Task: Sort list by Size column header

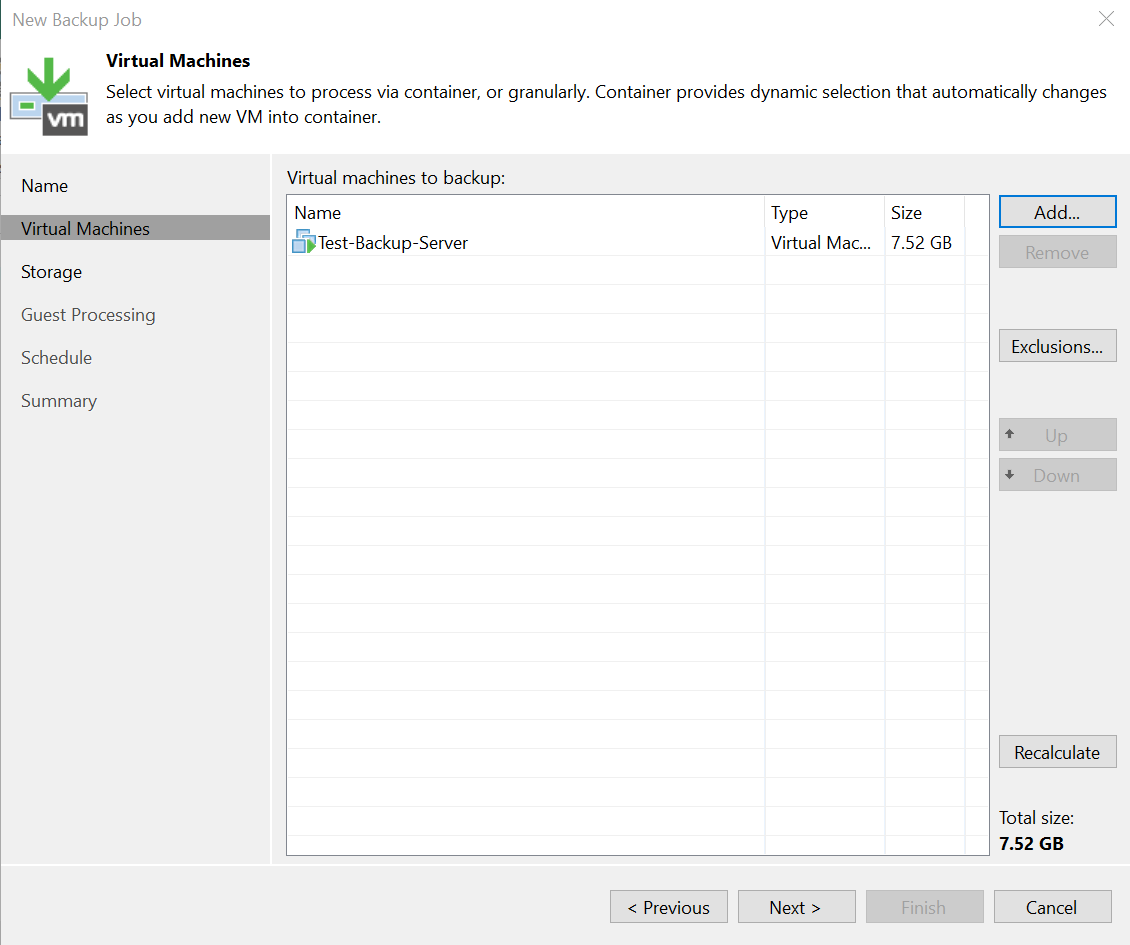Action: (906, 213)
